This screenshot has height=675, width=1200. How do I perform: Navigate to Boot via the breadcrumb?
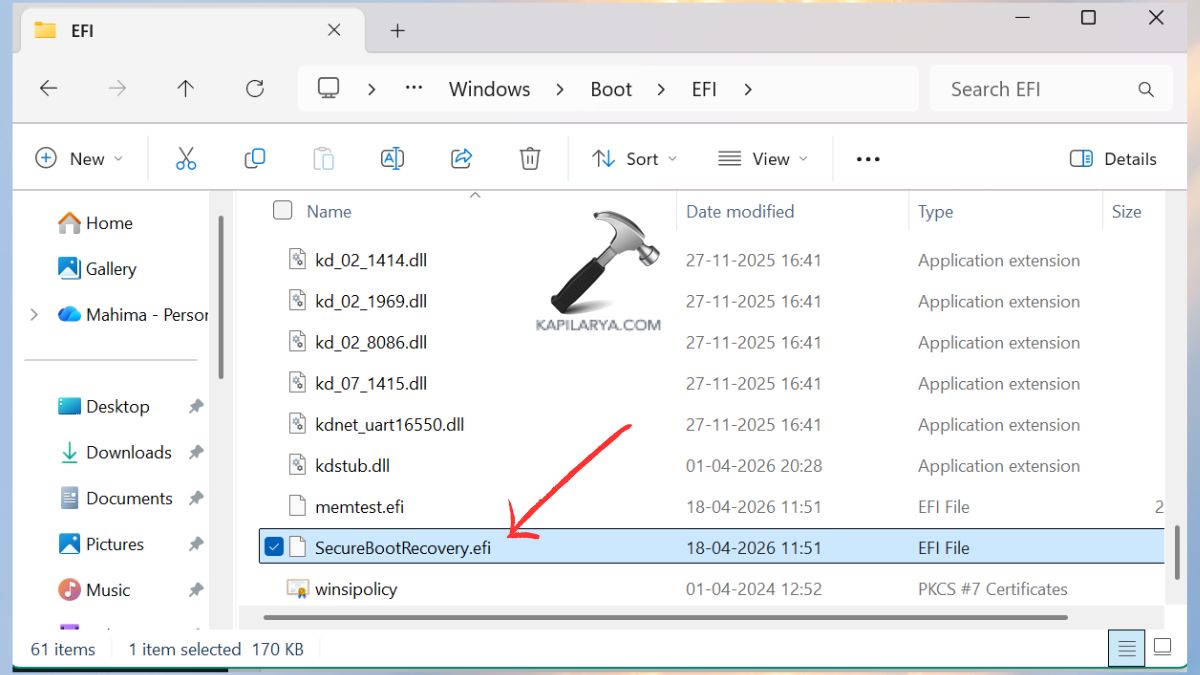click(610, 88)
